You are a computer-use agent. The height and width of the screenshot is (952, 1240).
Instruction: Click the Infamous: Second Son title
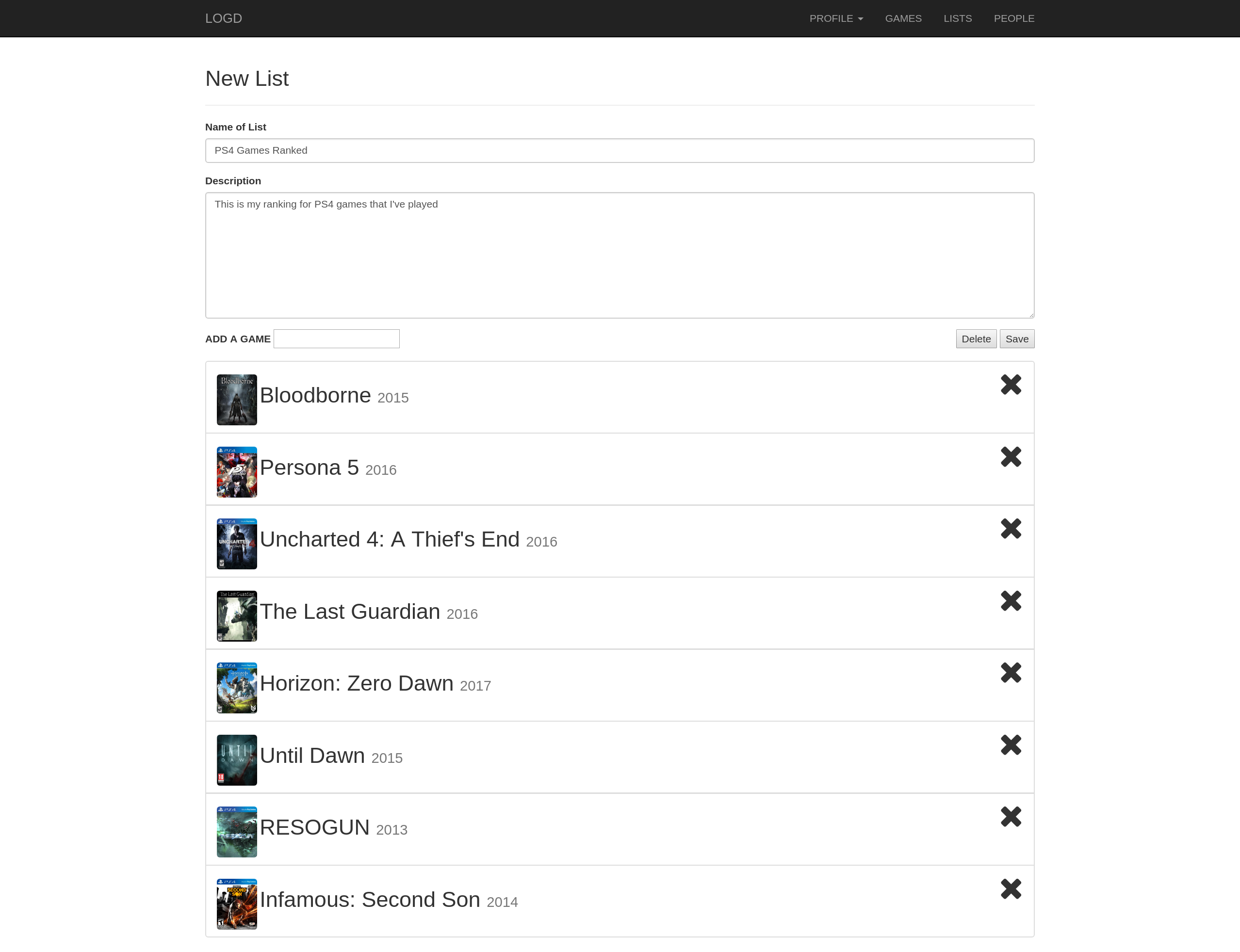click(370, 900)
